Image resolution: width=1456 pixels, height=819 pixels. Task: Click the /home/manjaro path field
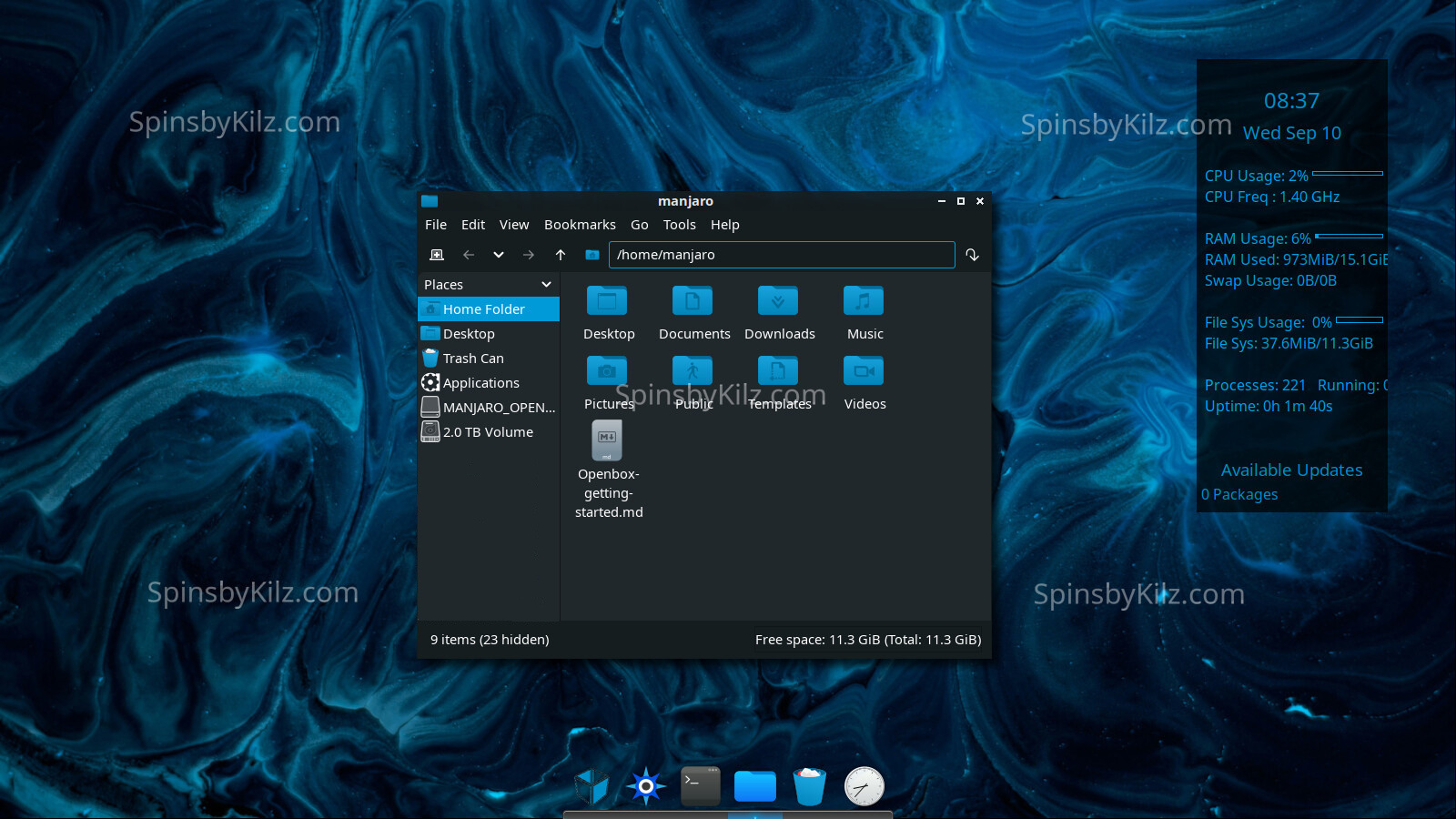pyautogui.click(x=781, y=255)
